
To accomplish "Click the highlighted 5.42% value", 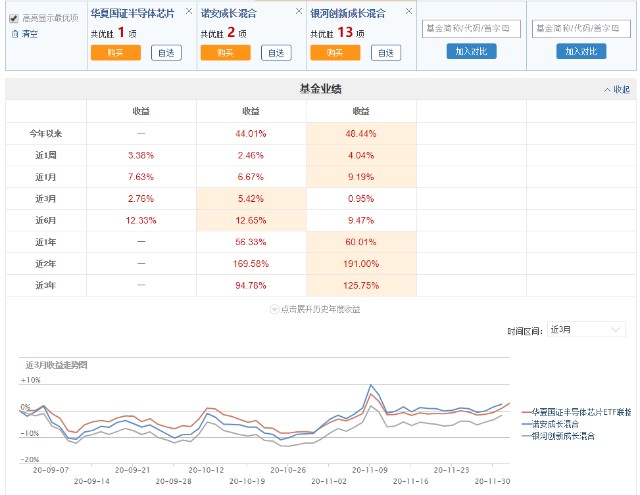I will (251, 199).
